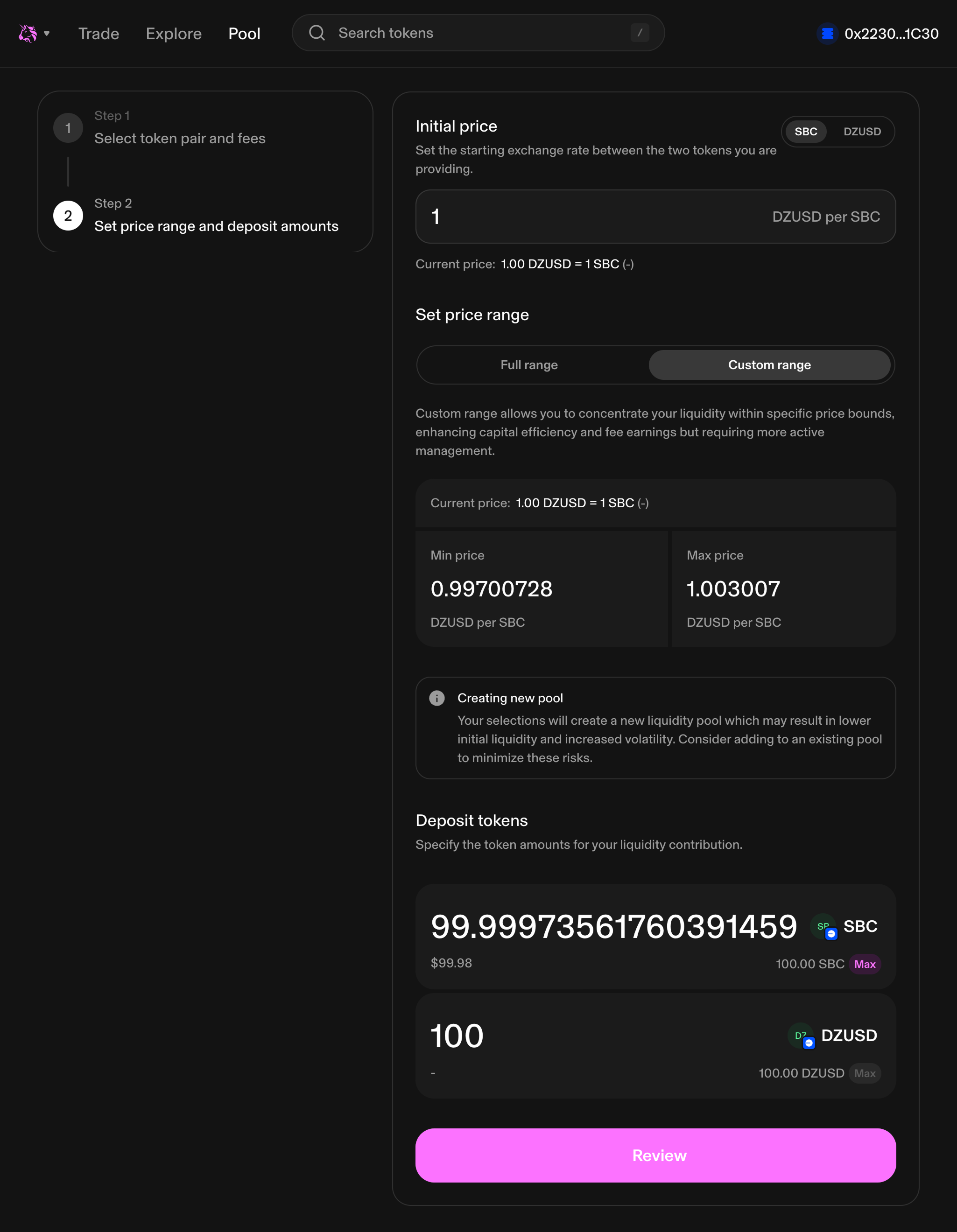Click the Step 2 number circle
The image size is (957, 1232).
point(68,216)
